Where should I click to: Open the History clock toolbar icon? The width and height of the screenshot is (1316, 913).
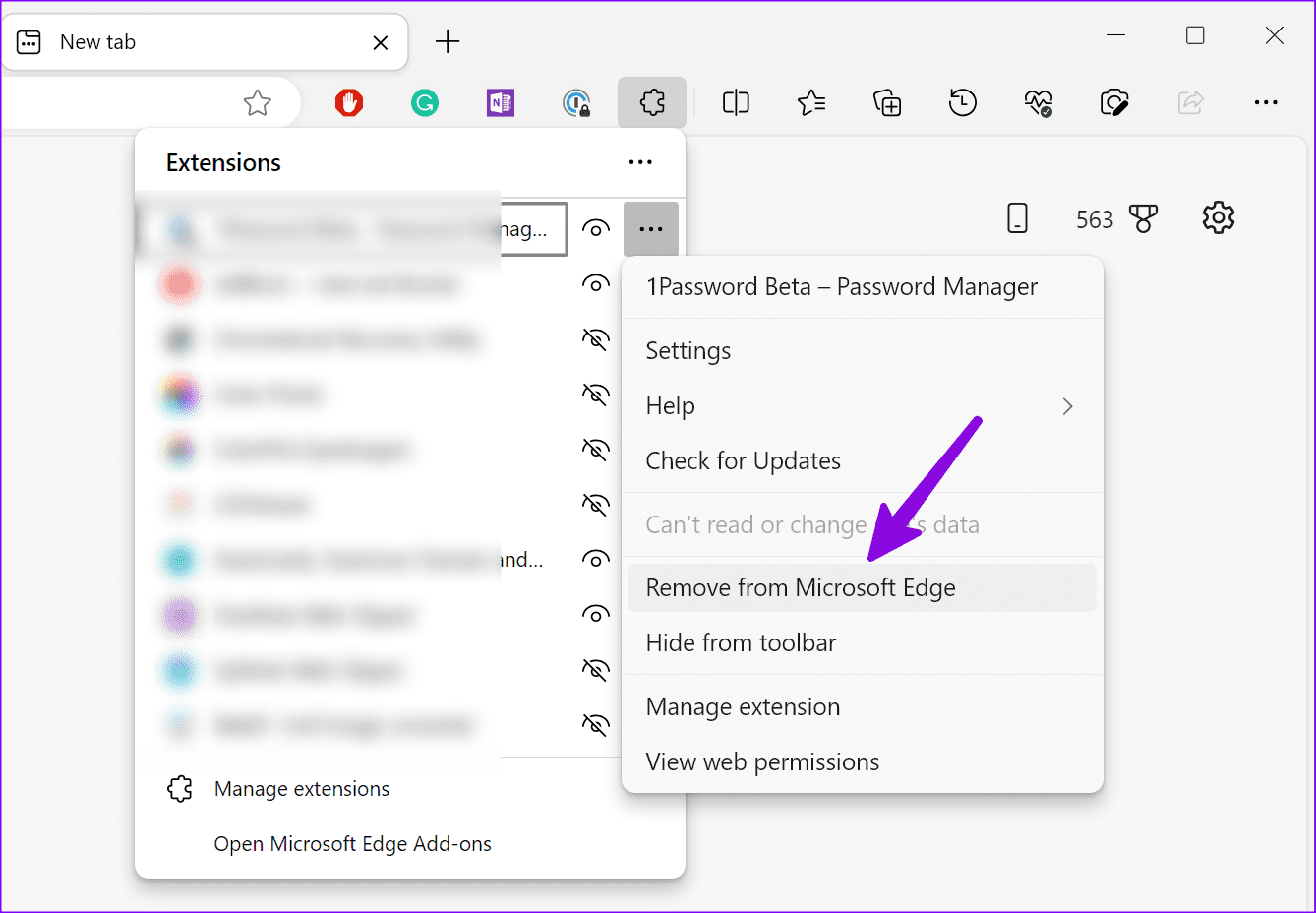coord(963,102)
